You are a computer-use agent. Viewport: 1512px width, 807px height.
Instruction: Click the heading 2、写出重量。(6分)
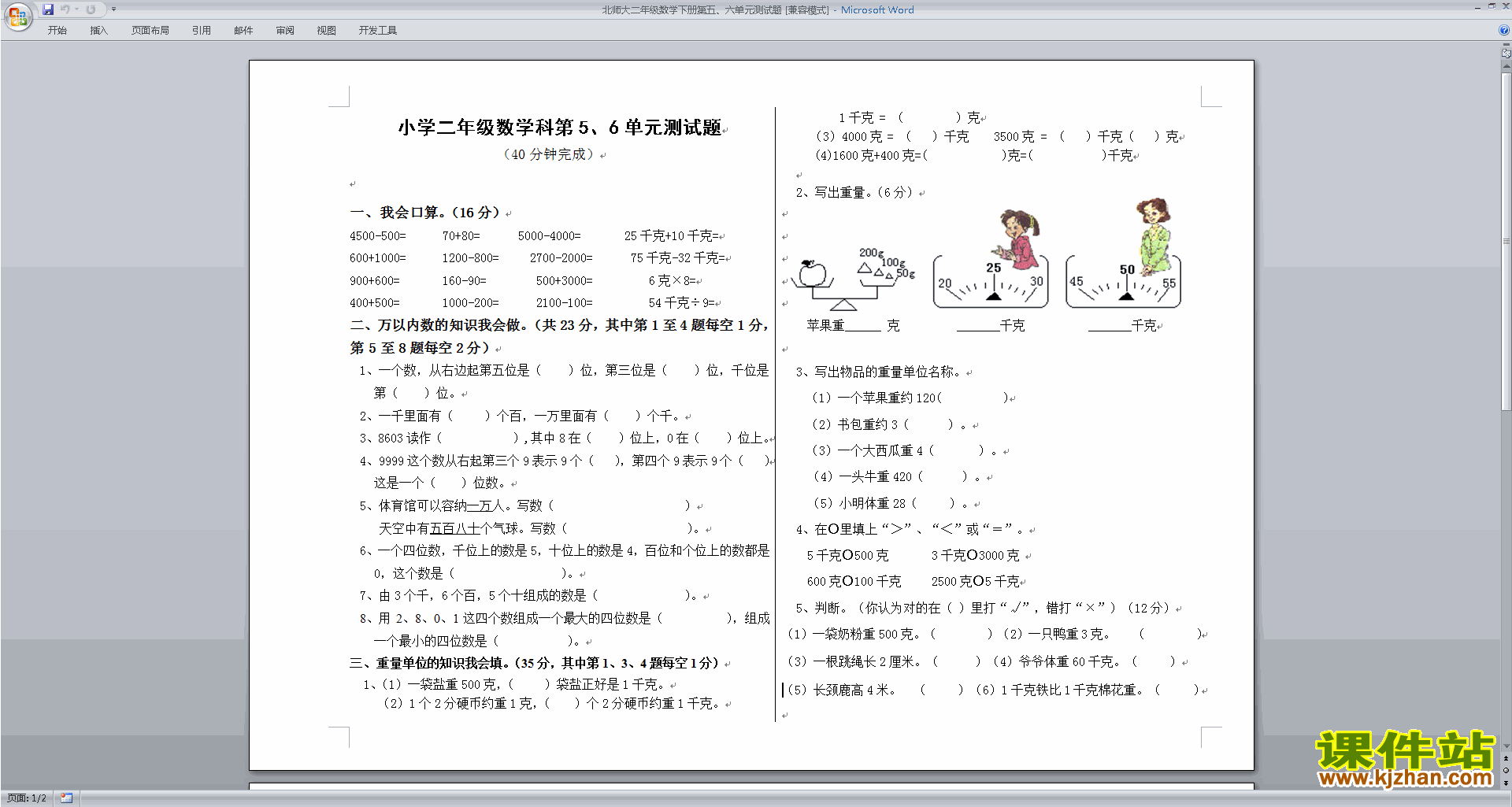pyautogui.click(x=854, y=193)
